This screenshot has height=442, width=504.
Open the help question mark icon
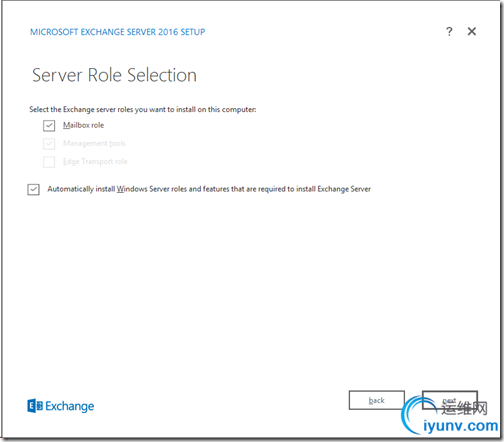(x=449, y=32)
